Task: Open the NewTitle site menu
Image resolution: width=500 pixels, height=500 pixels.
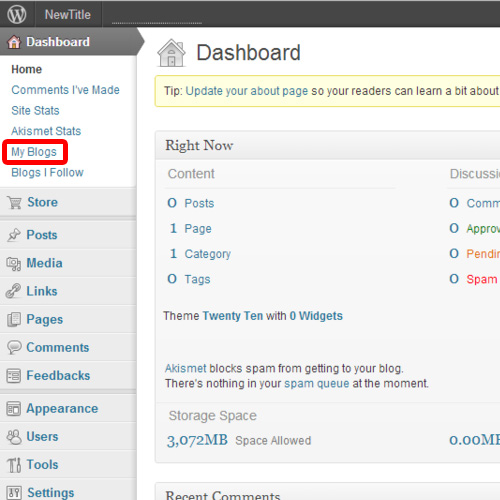Action: tap(68, 14)
